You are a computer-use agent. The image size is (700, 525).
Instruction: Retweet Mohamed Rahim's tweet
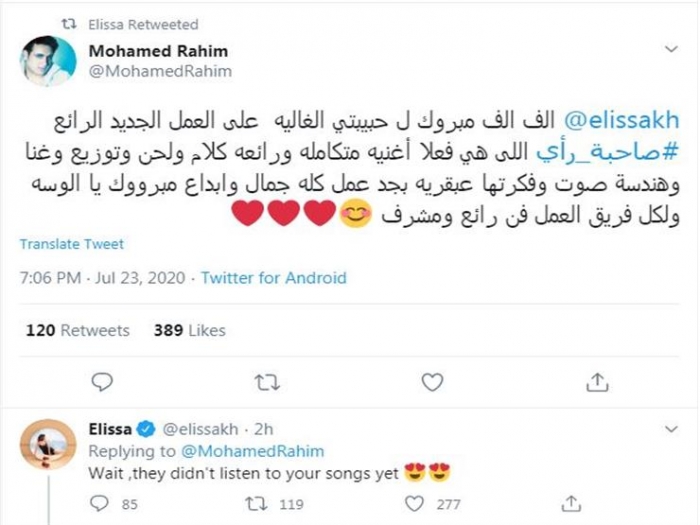tap(266, 380)
